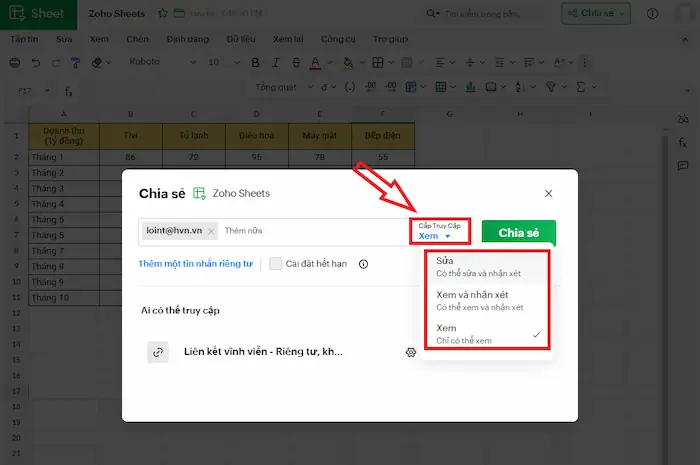Click the fx icon beside the cell reference box

68,91
